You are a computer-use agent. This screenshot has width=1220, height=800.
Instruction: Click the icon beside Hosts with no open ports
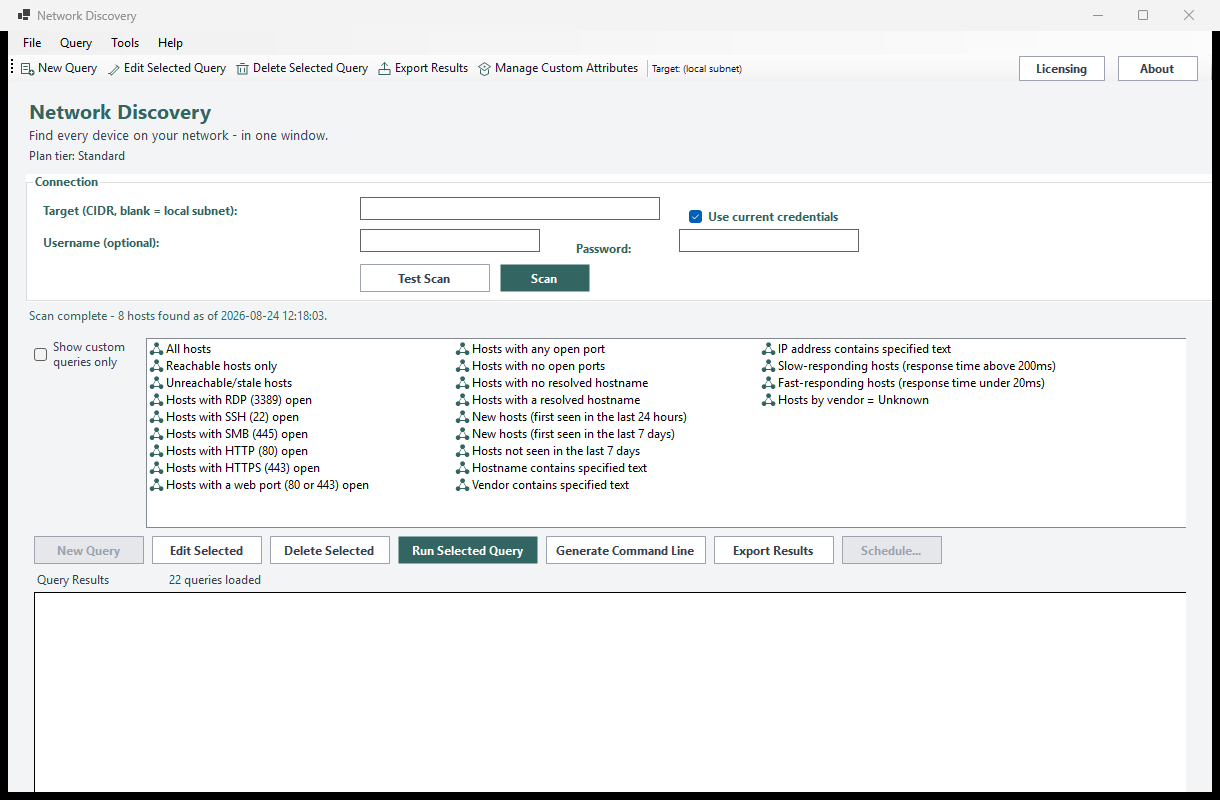tap(463, 366)
